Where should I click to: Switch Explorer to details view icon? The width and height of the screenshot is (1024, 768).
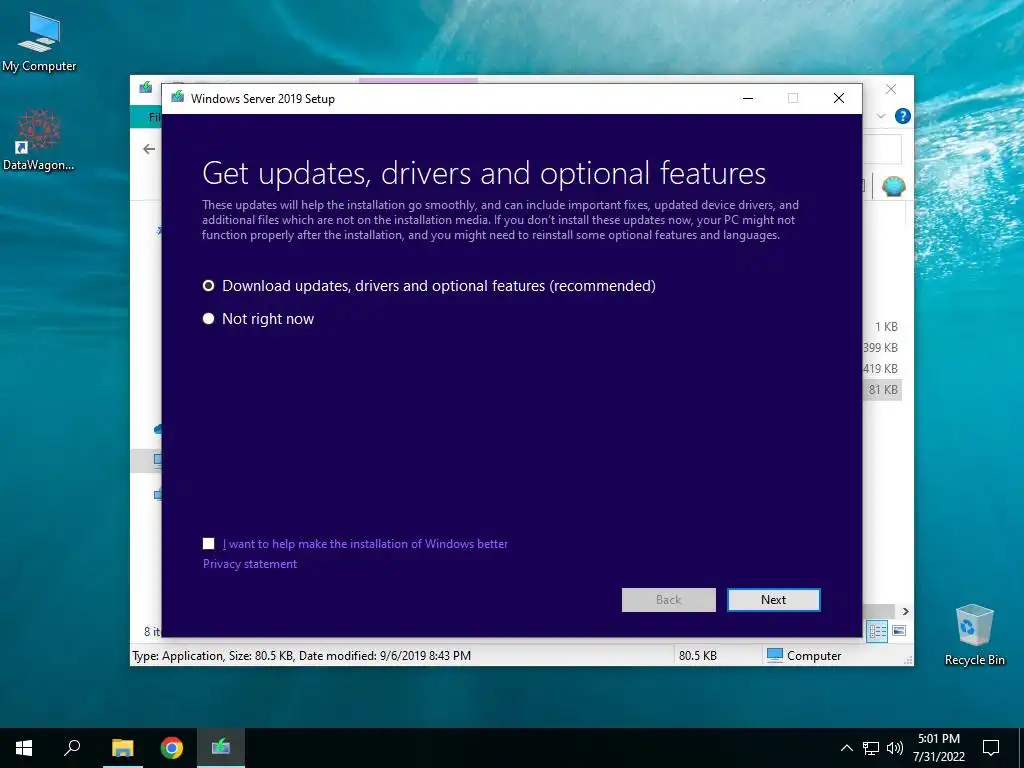[877, 631]
